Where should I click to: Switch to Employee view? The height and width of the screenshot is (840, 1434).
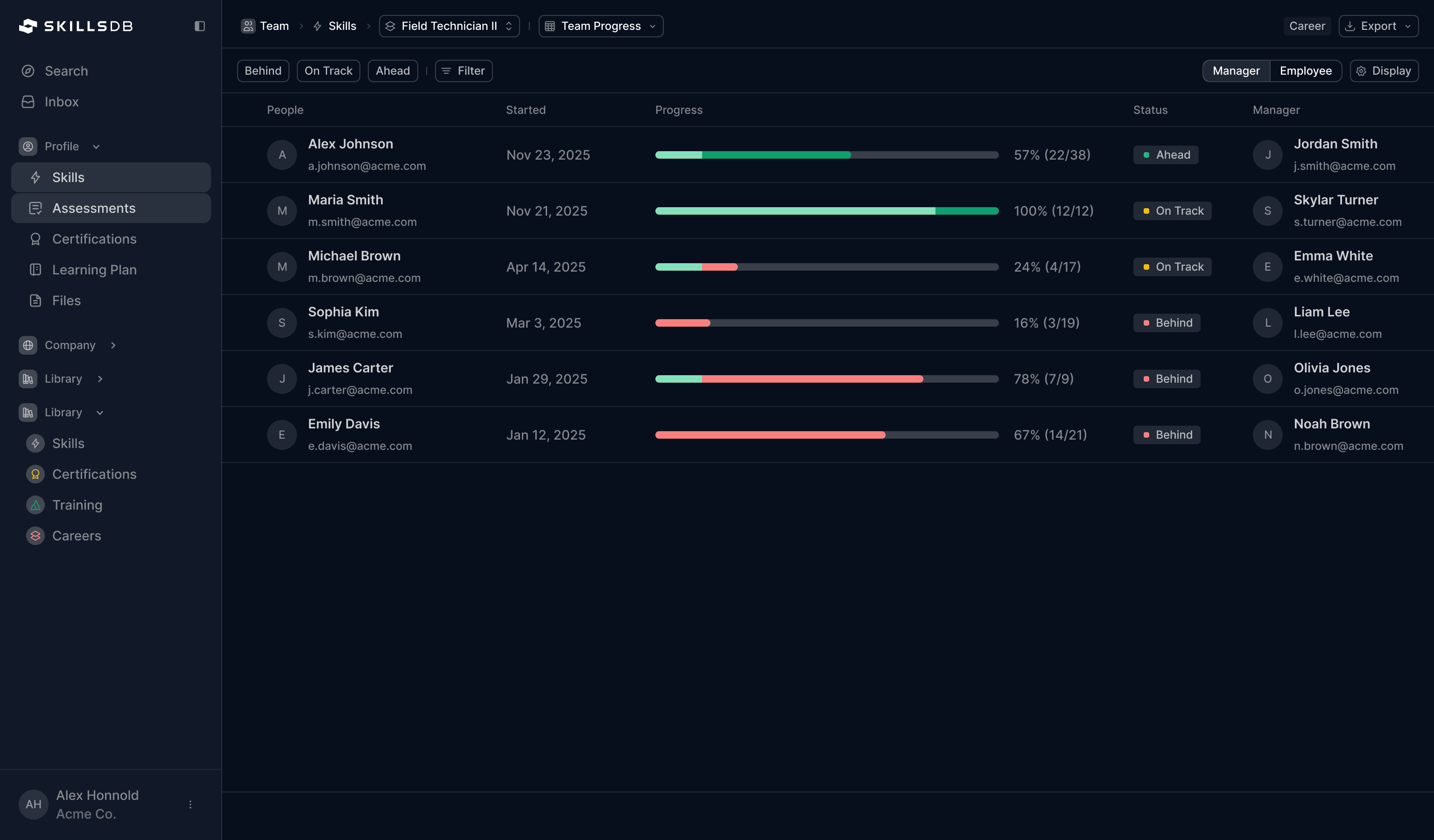1306,70
